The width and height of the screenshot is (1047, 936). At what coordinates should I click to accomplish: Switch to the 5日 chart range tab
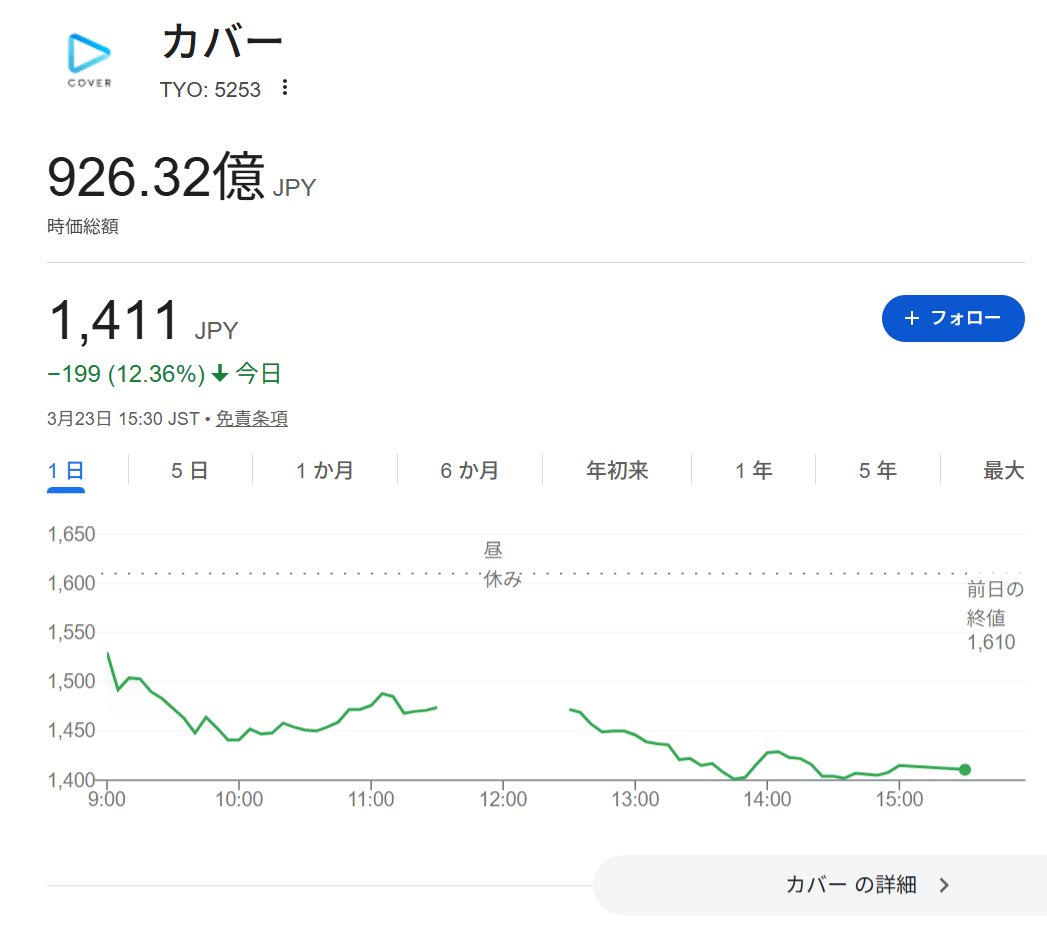(x=189, y=470)
